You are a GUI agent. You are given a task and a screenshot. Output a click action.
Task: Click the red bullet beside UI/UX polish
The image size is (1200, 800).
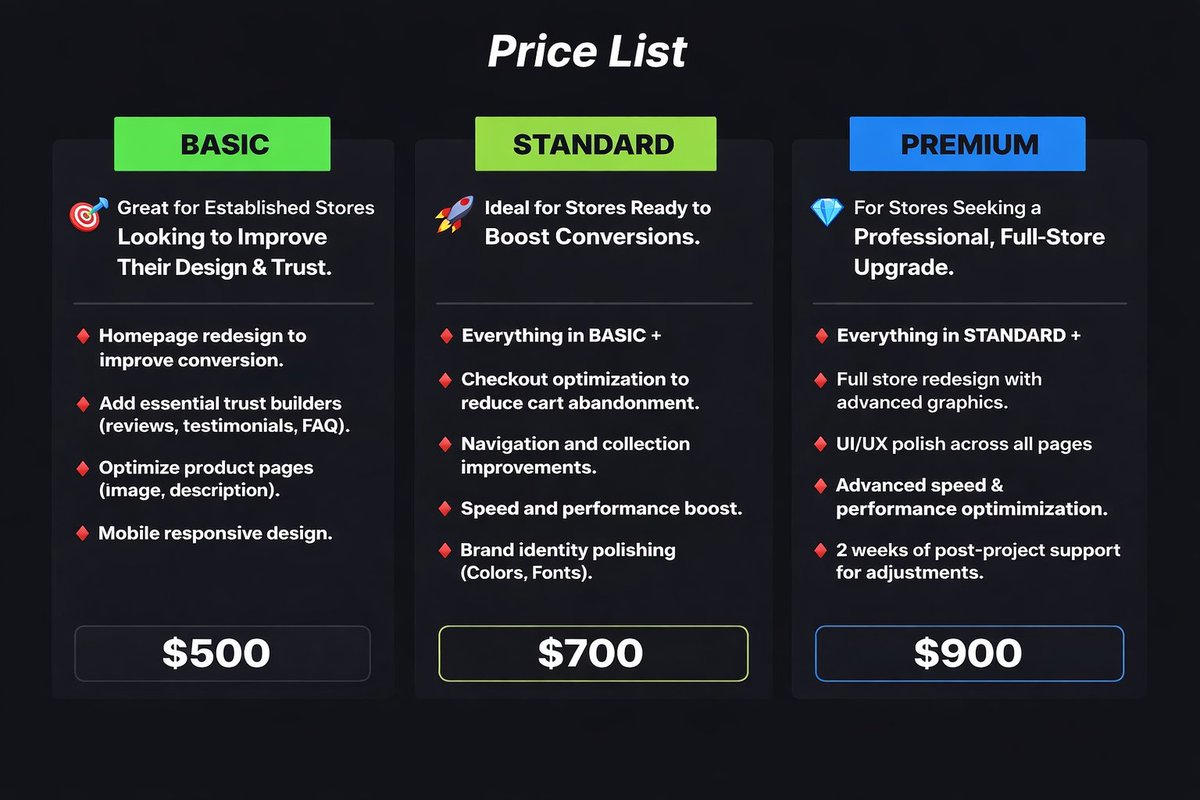click(x=820, y=444)
